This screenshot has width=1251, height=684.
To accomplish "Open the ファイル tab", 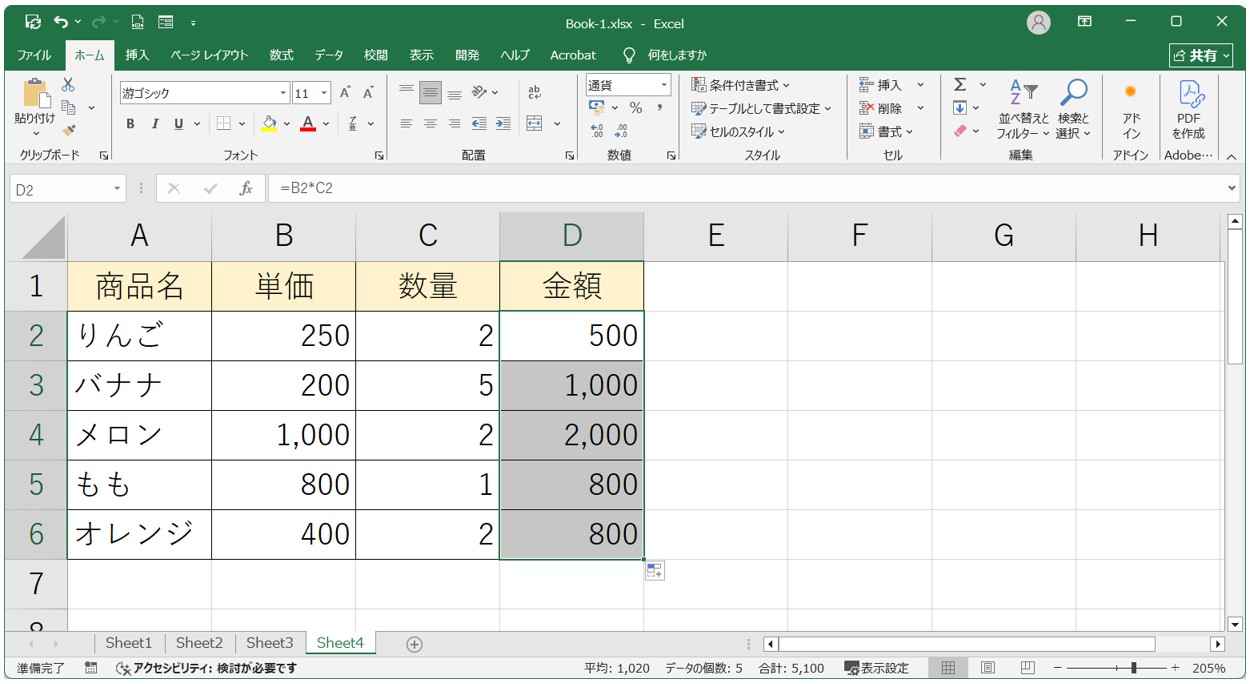I will point(35,55).
